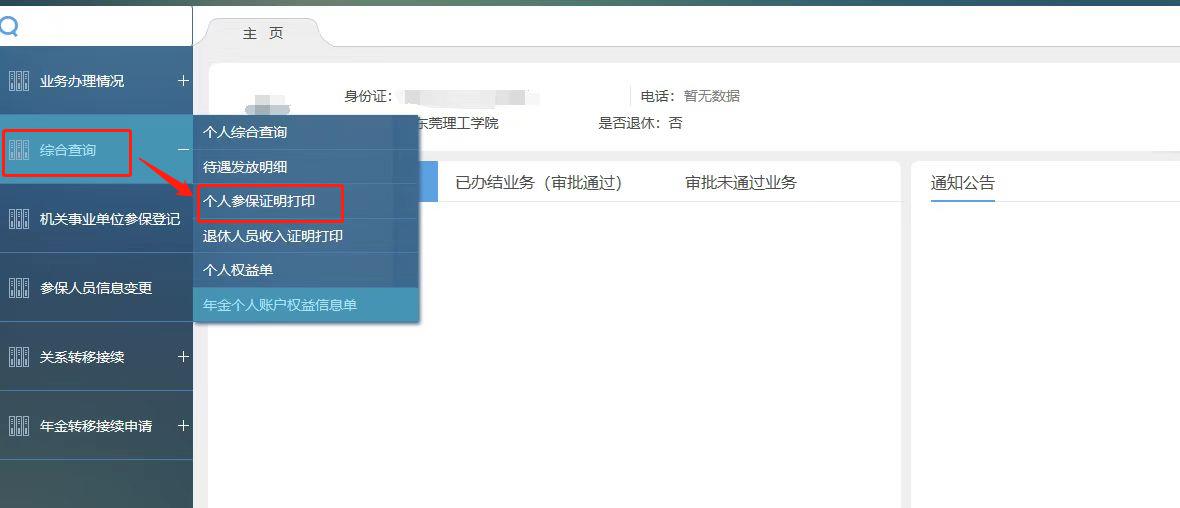Click the search magnifier icon
The height and width of the screenshot is (508, 1180).
pos(9,27)
